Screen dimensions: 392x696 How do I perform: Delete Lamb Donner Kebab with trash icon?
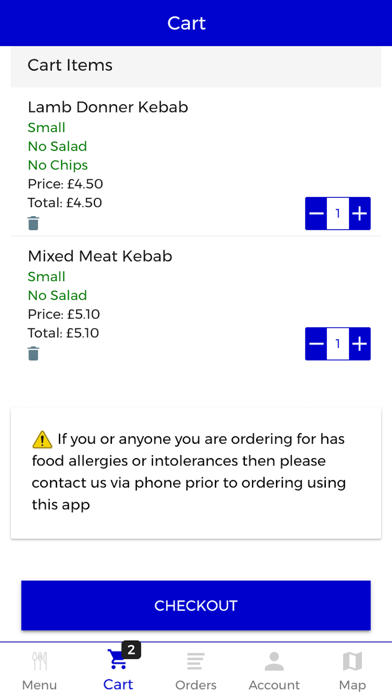pos(33,223)
